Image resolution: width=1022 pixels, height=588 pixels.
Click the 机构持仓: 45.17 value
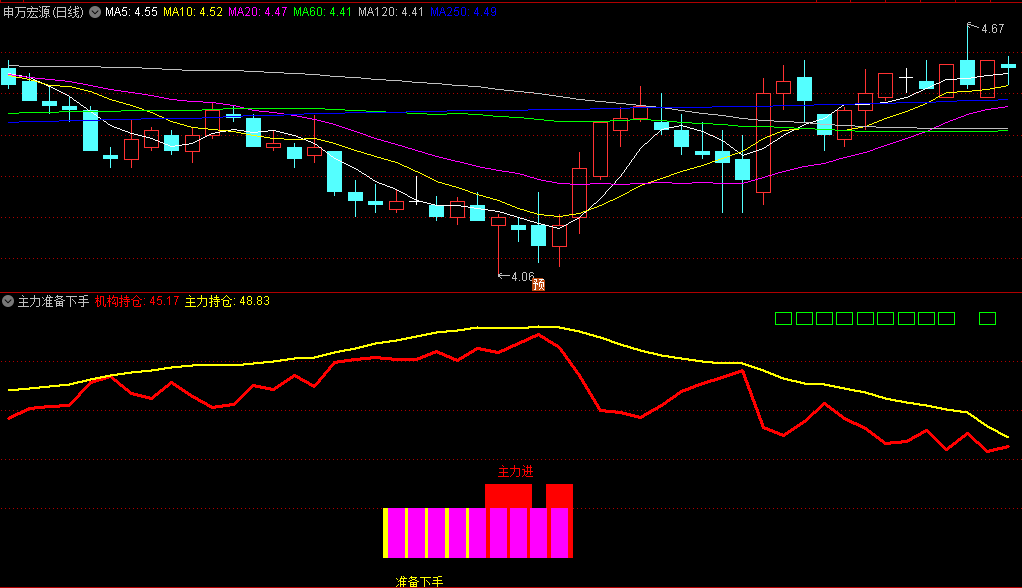[137, 301]
